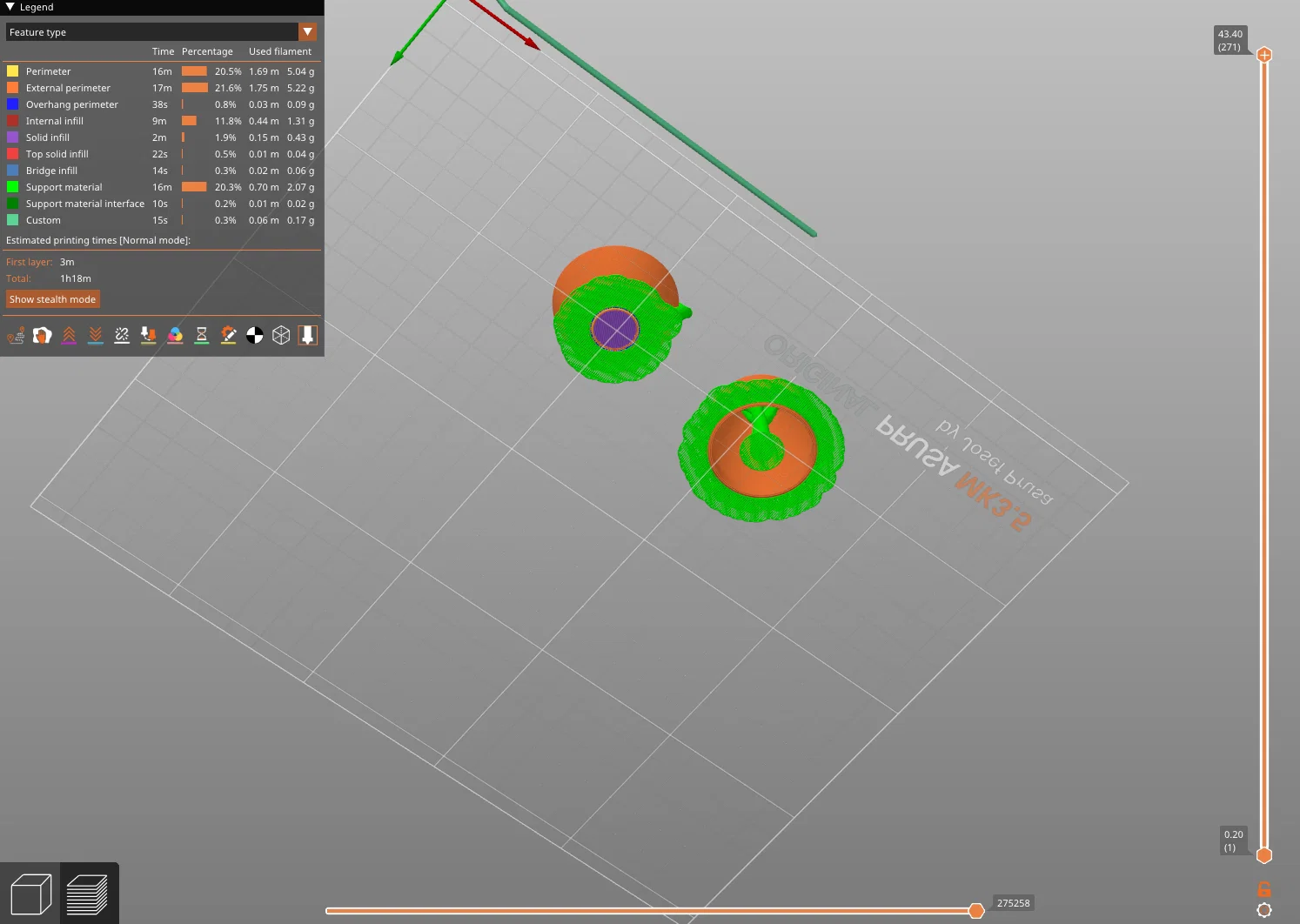1300x924 pixels.
Task: Collapse the Legend panel
Action: click(10, 7)
